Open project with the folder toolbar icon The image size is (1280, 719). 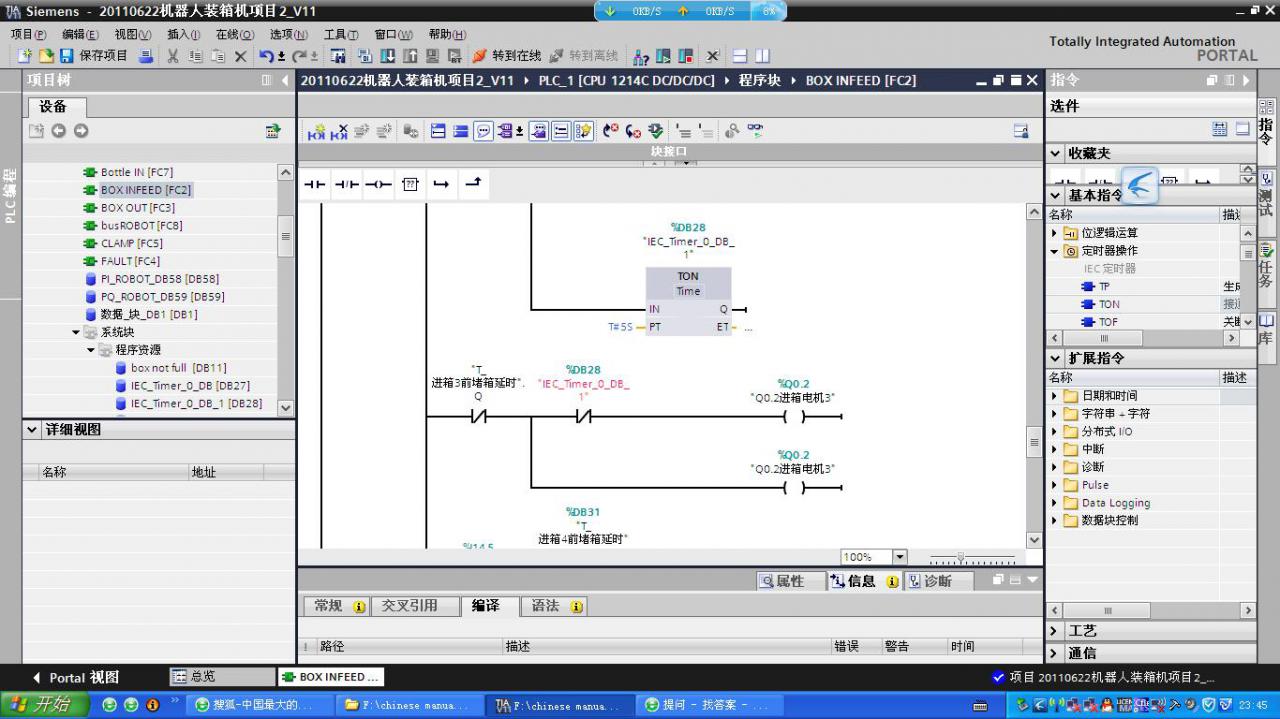46,56
